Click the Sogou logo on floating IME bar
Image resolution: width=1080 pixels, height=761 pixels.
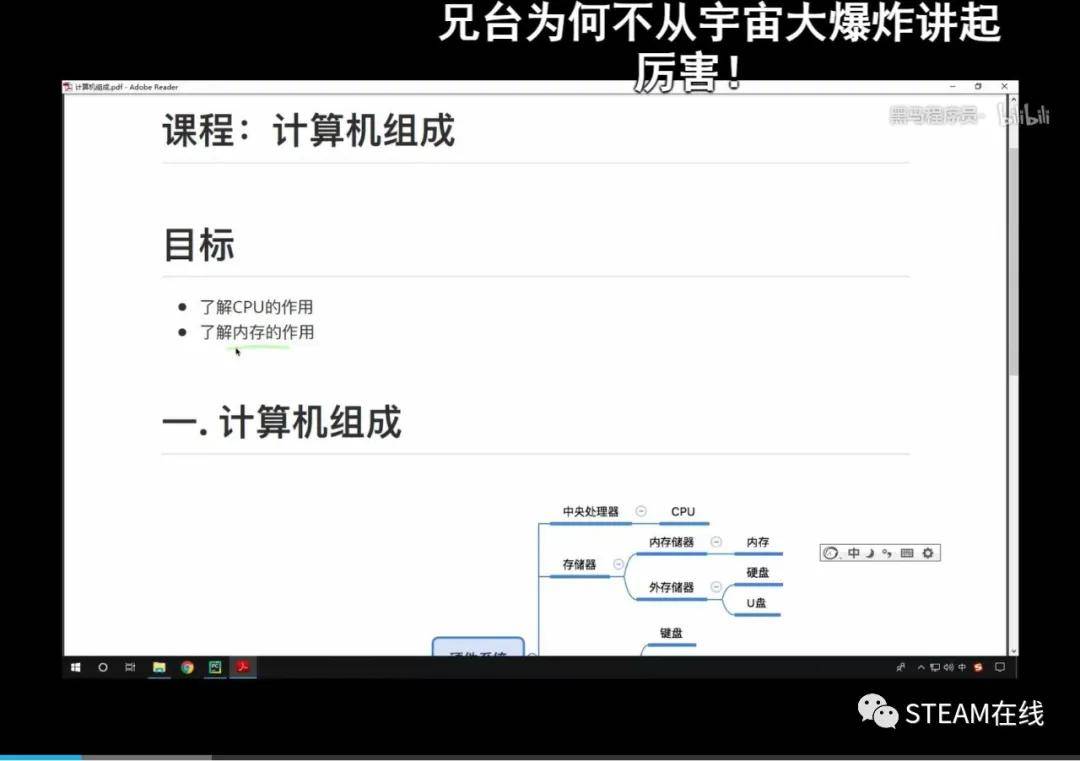[831, 553]
